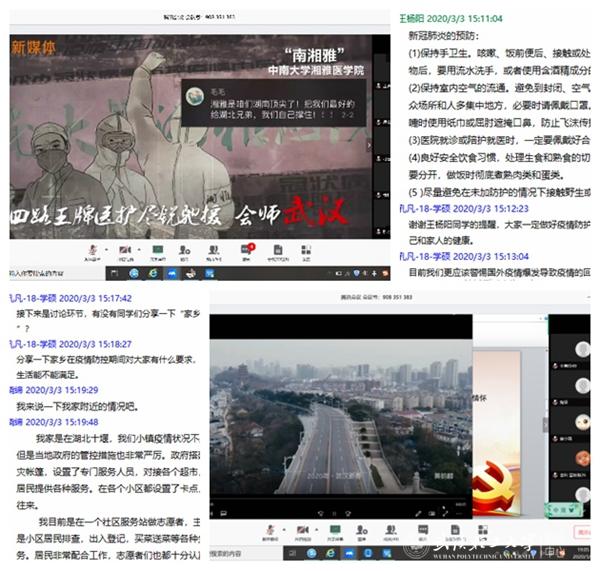Skip to next item in shared video player

click(348, 514)
